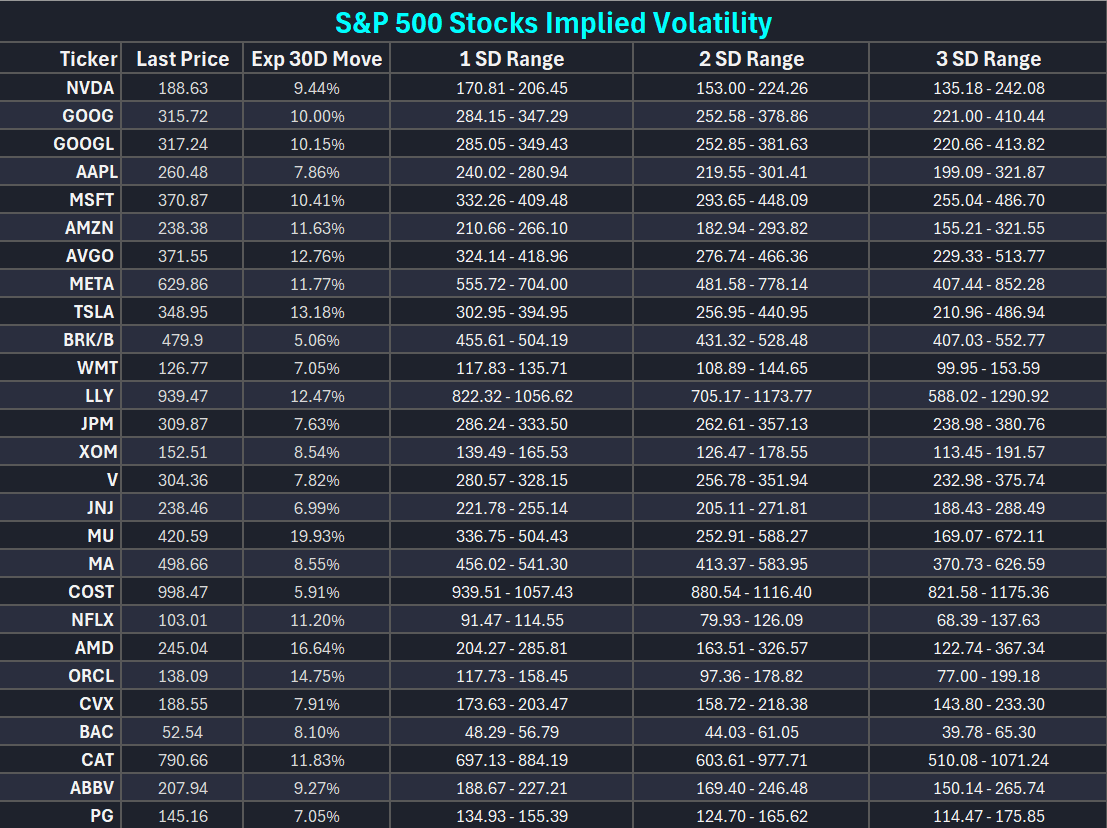Select CAT 3 SD range cell
This screenshot has height=828, width=1107.
[988, 760]
